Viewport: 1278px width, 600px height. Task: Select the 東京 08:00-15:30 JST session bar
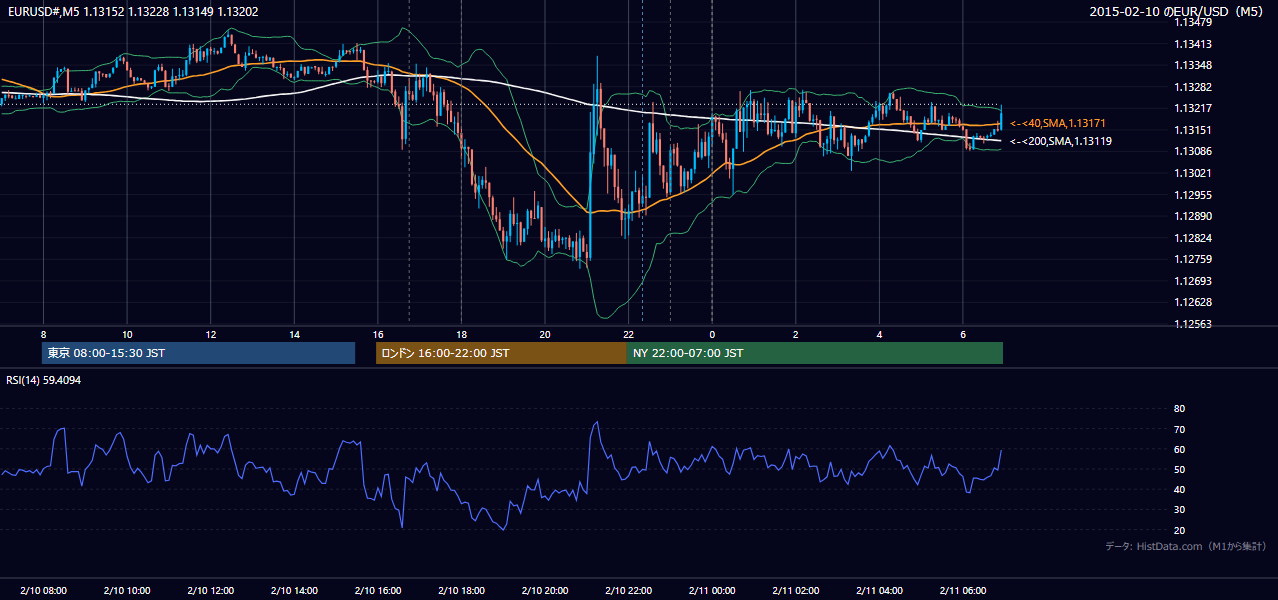point(199,353)
